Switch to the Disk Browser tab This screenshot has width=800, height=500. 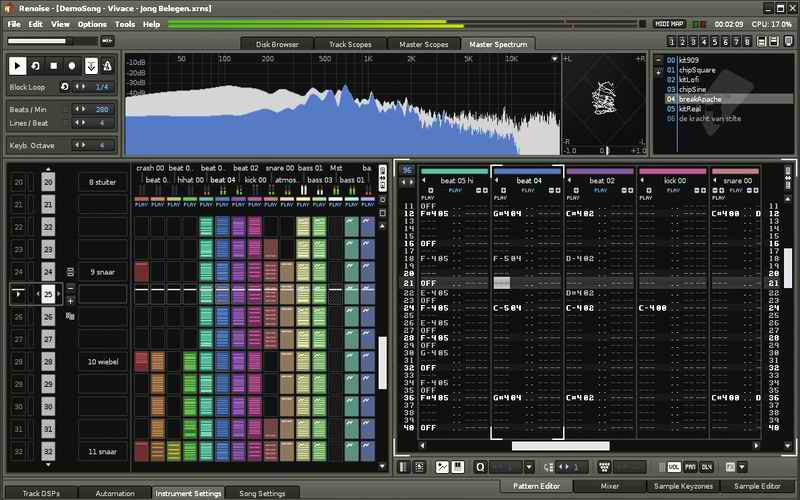[277, 44]
